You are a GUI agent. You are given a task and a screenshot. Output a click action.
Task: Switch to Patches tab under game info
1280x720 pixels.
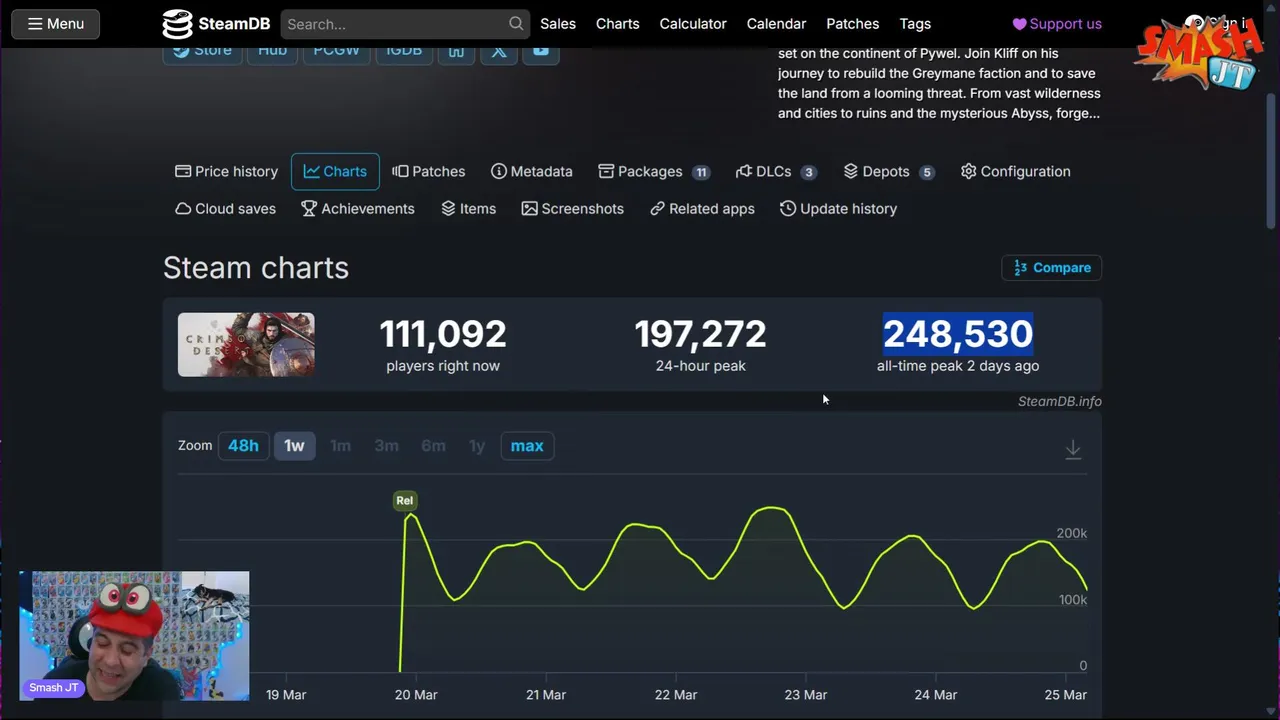[429, 171]
